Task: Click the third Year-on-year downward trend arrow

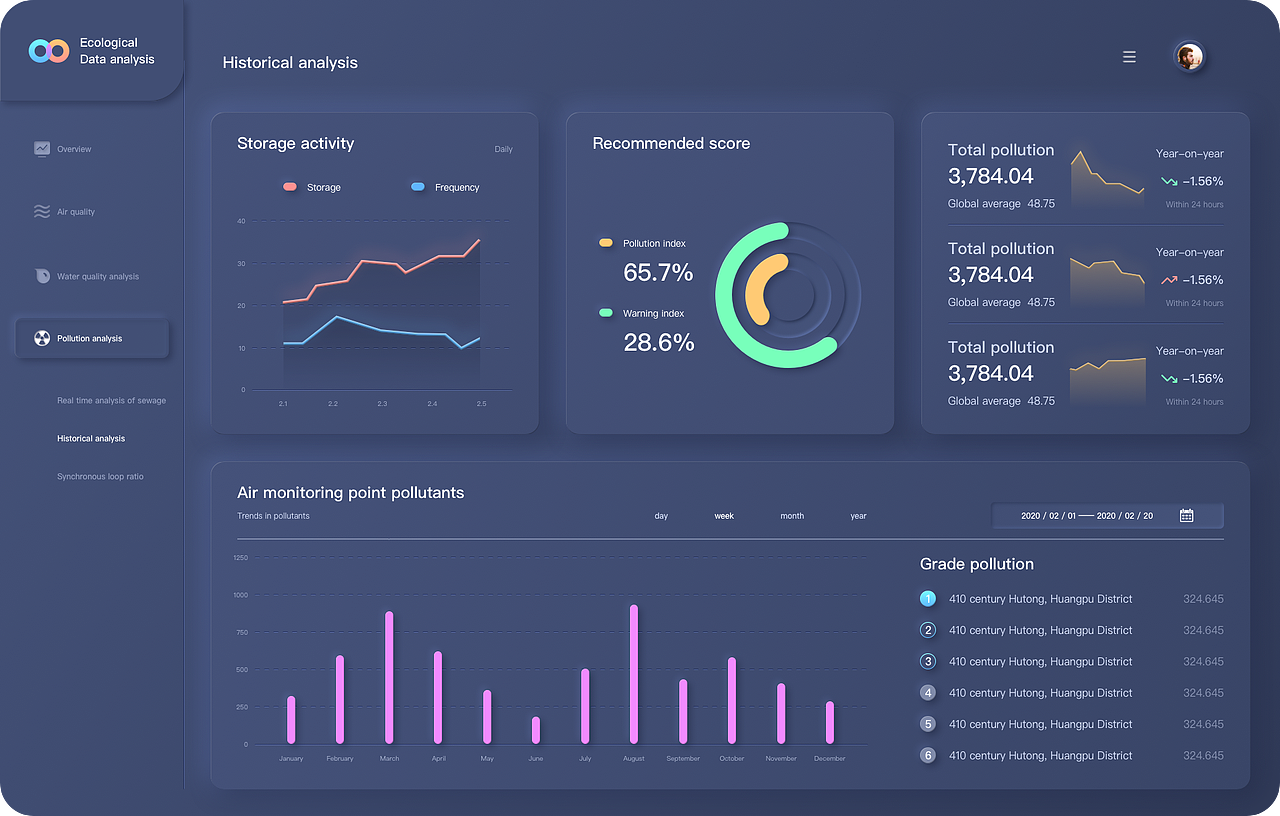Action: coord(1169,379)
